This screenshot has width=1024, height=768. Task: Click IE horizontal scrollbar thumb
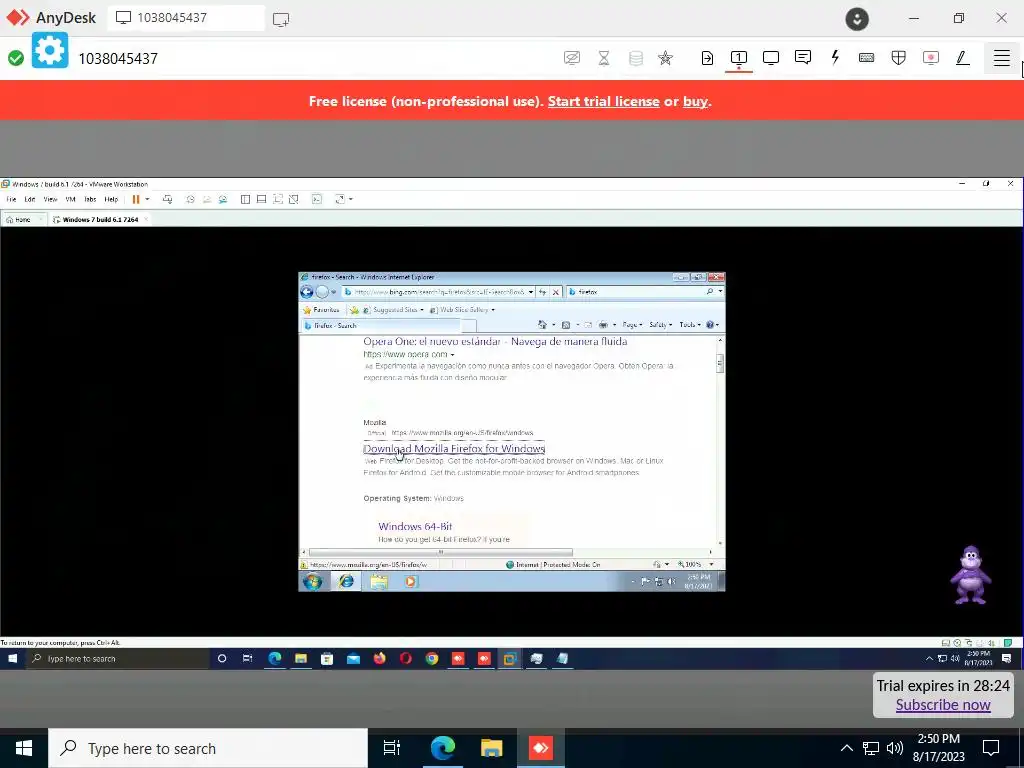(x=441, y=552)
